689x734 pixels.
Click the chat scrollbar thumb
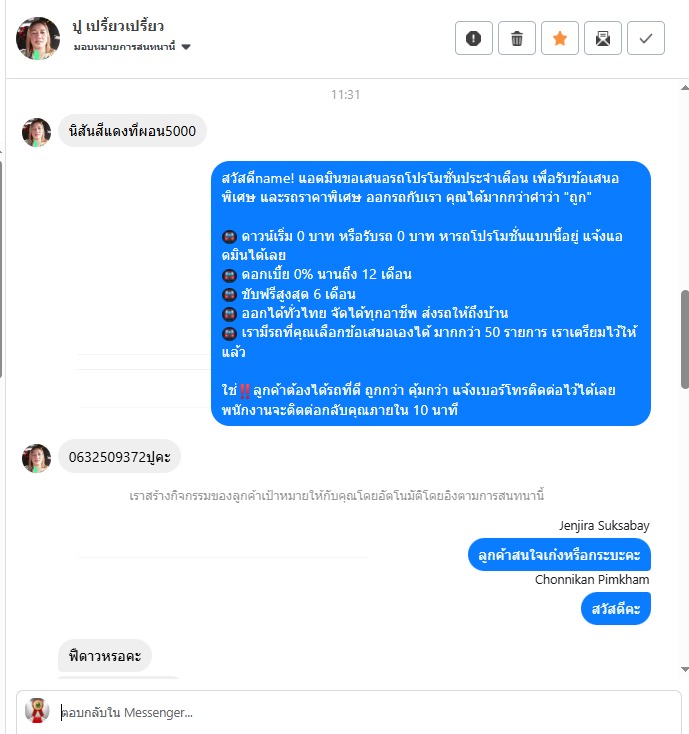(685, 339)
